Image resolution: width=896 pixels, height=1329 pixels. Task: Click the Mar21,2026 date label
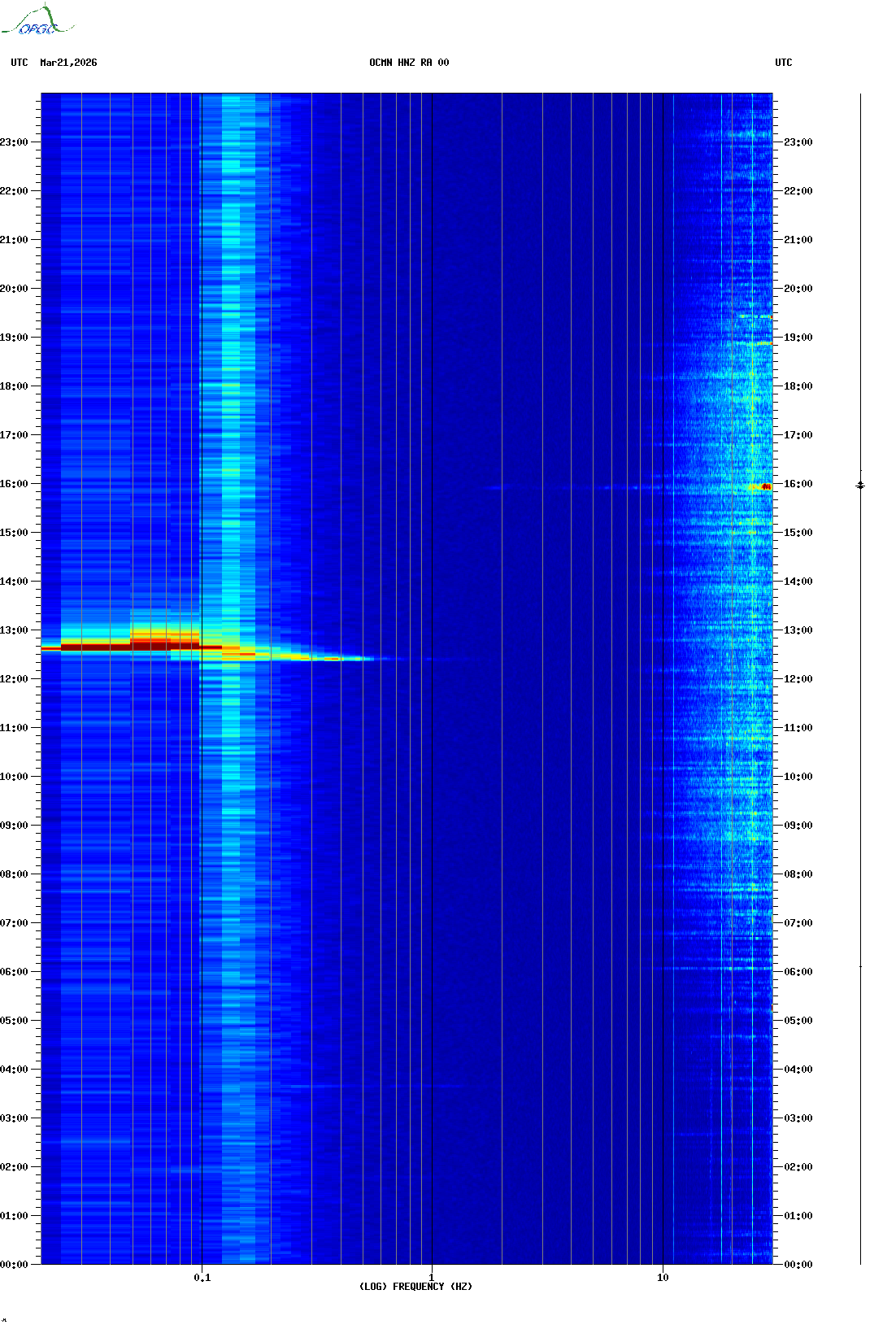68,63
